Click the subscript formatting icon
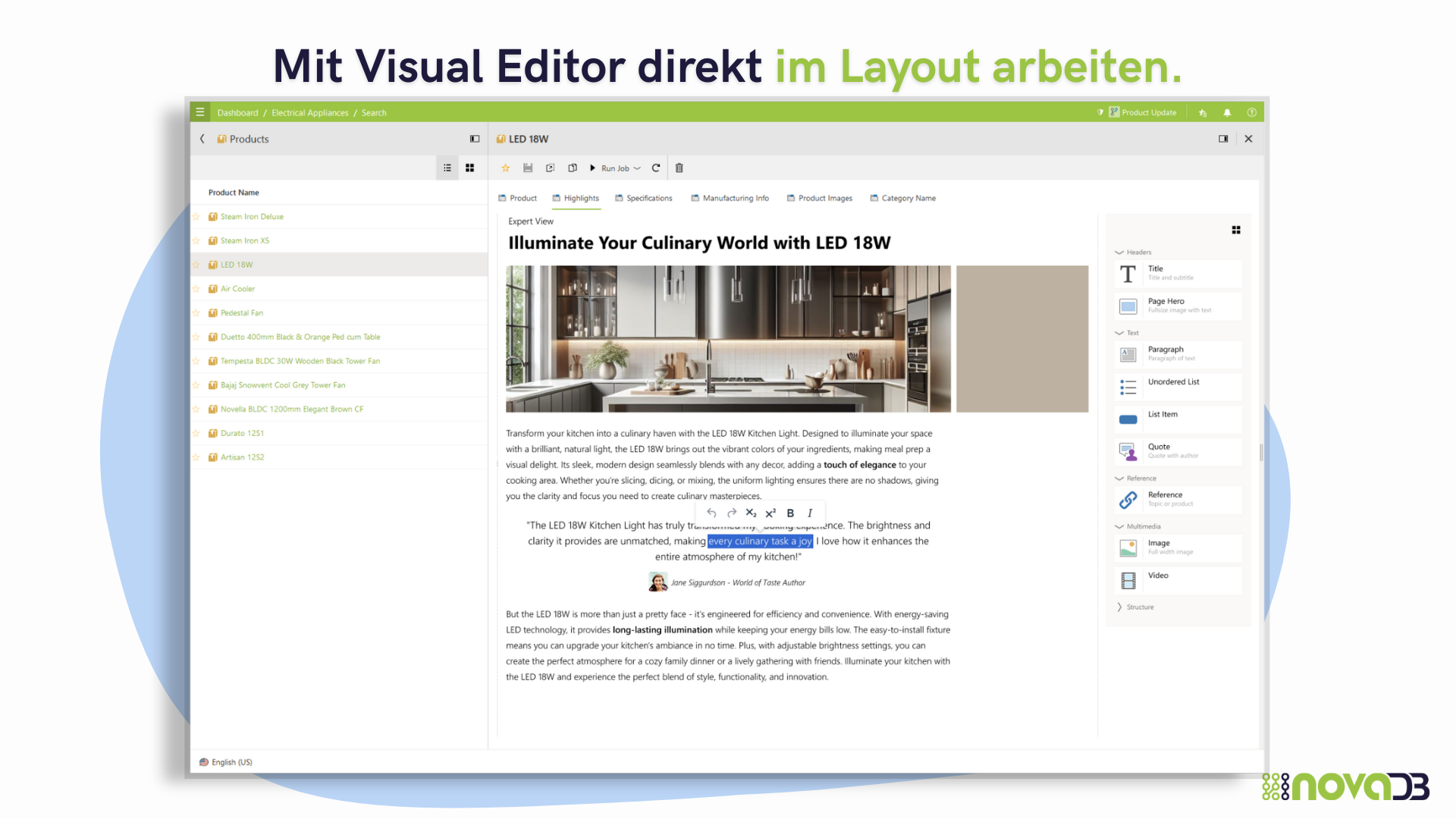This screenshot has width=1456, height=819. [751, 513]
